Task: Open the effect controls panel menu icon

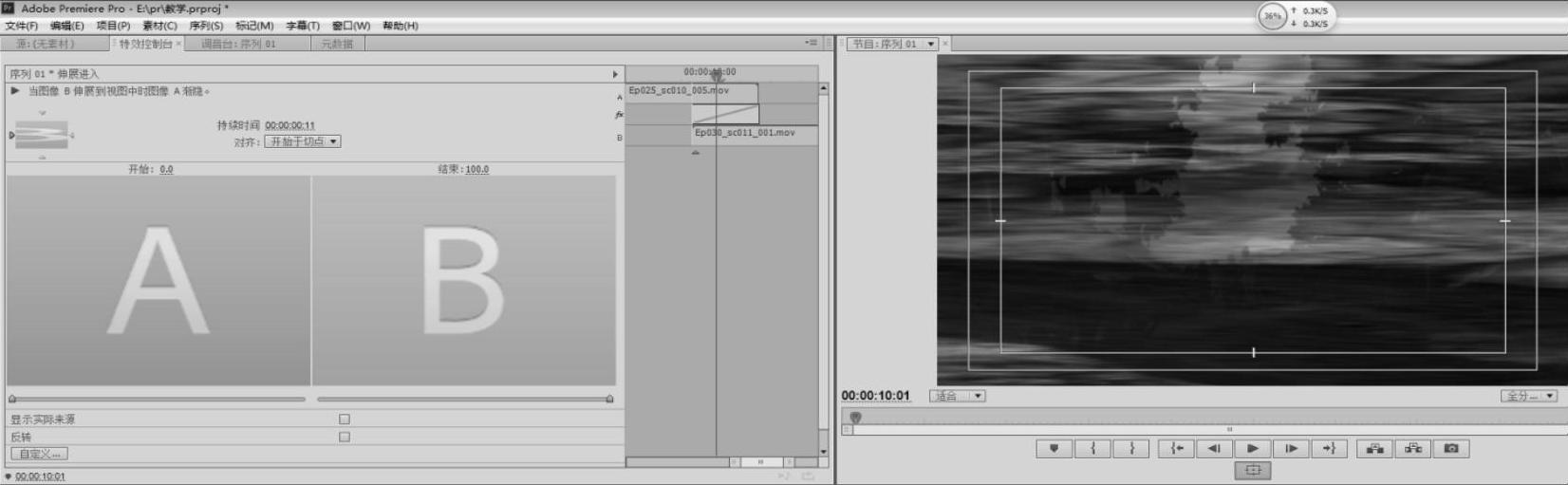Action: click(811, 43)
